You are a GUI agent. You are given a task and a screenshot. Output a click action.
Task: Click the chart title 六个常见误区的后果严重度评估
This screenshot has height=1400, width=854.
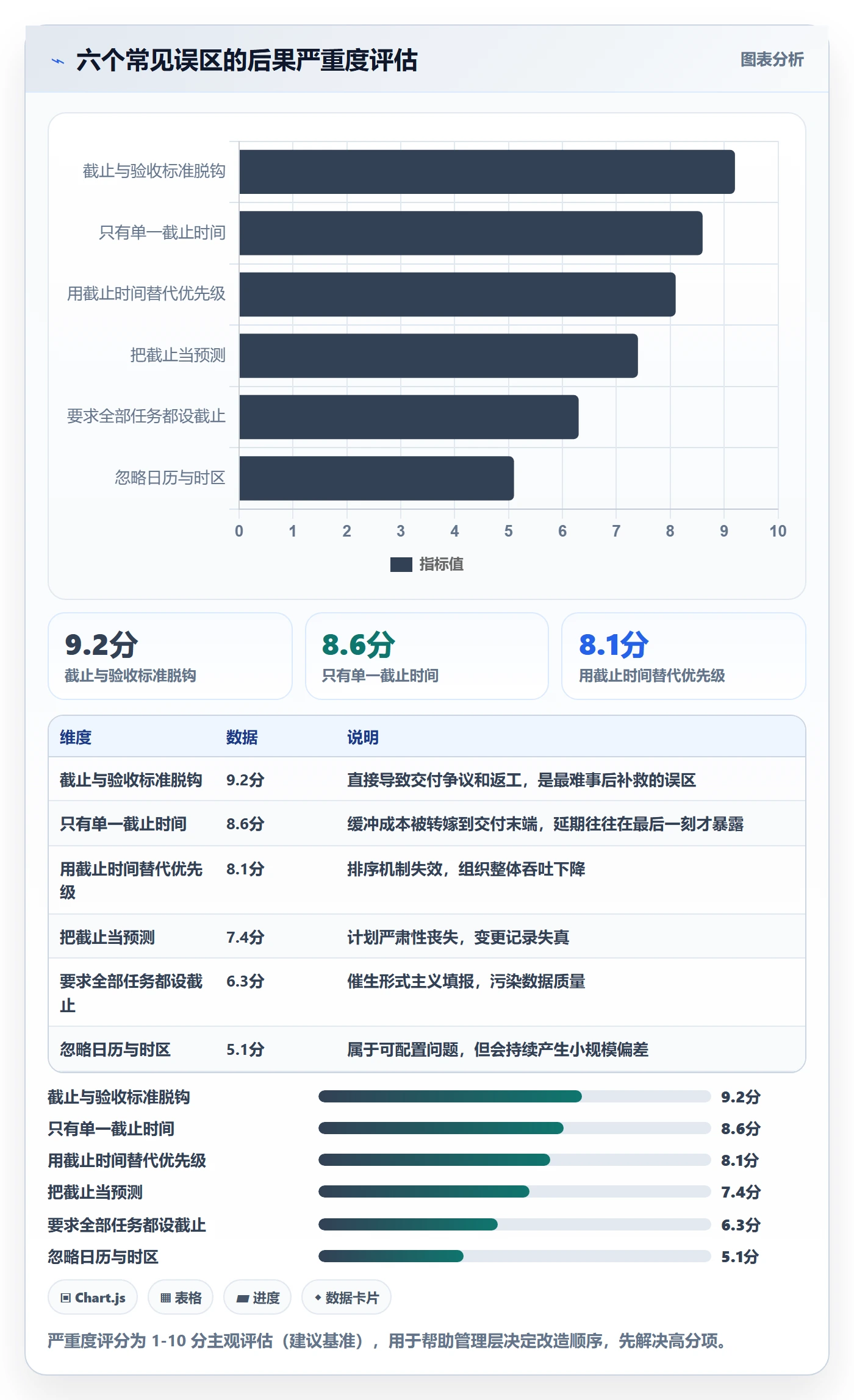click(247, 60)
